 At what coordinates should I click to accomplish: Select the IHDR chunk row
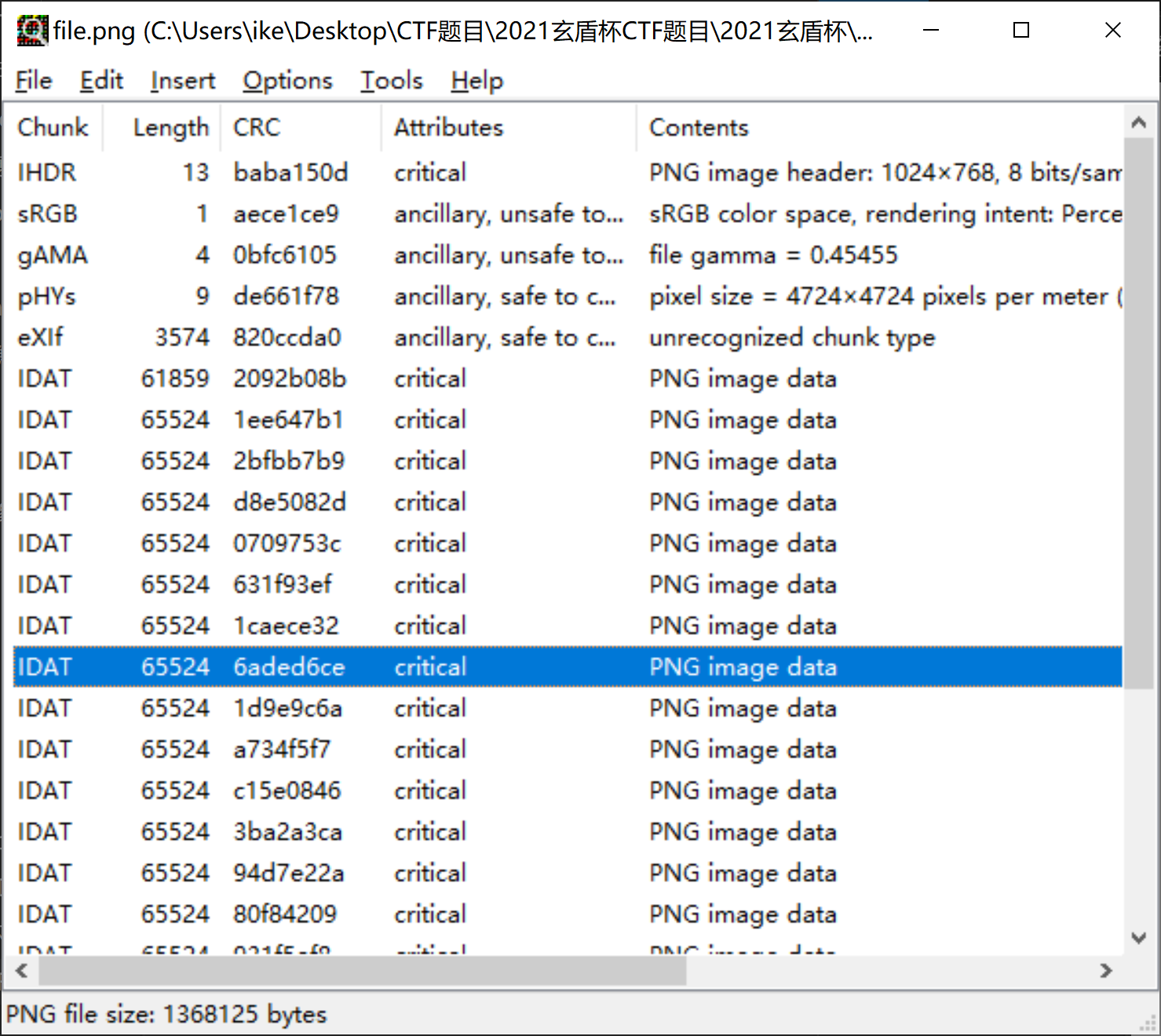pos(314,172)
